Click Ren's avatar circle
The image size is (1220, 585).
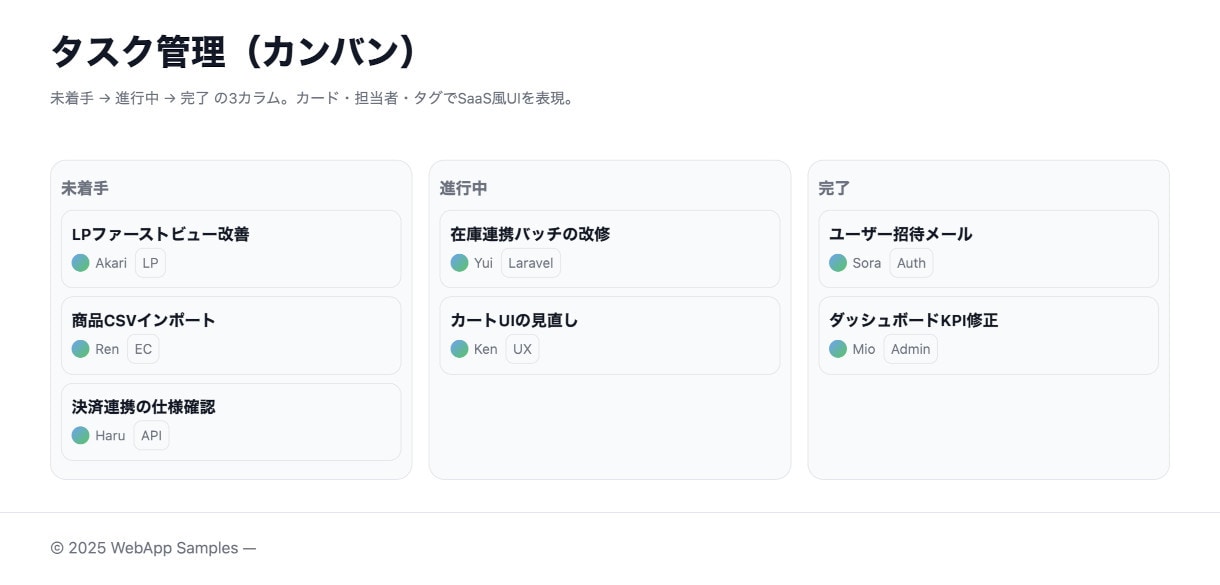pos(81,349)
